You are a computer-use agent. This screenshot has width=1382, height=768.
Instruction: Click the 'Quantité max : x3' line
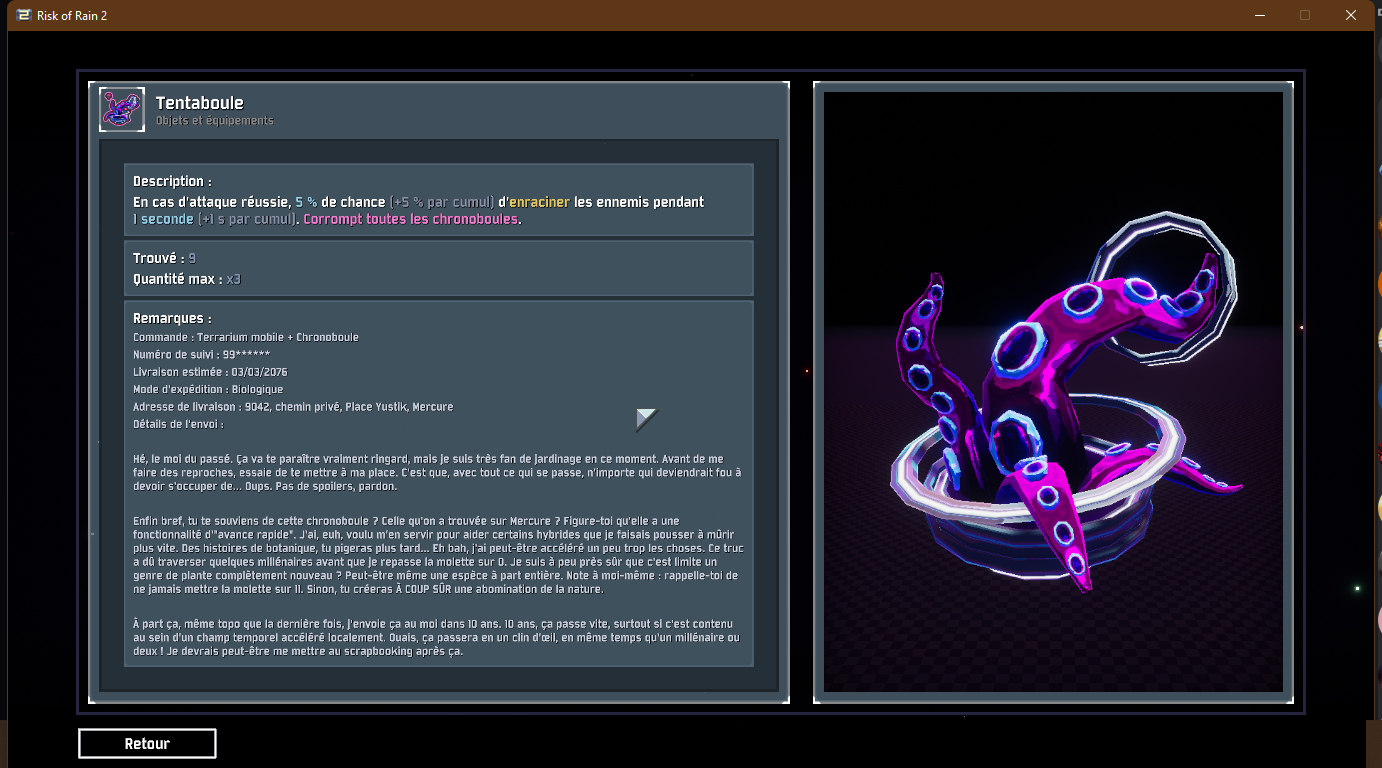pyautogui.click(x=187, y=279)
